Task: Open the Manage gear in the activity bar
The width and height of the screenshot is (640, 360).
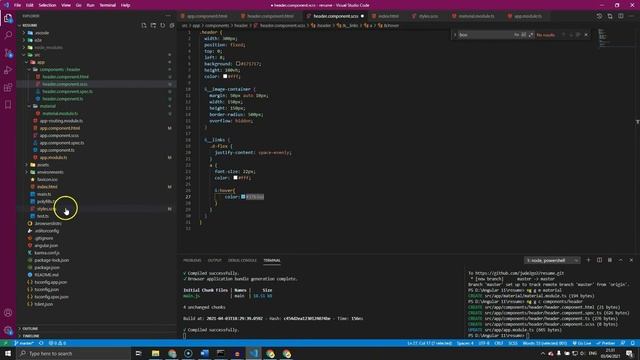Action: click(8, 330)
